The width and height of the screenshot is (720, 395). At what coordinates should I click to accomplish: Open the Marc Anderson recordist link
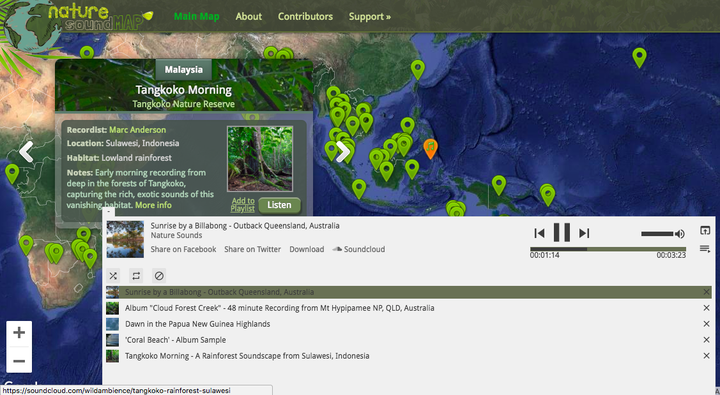tap(137, 130)
